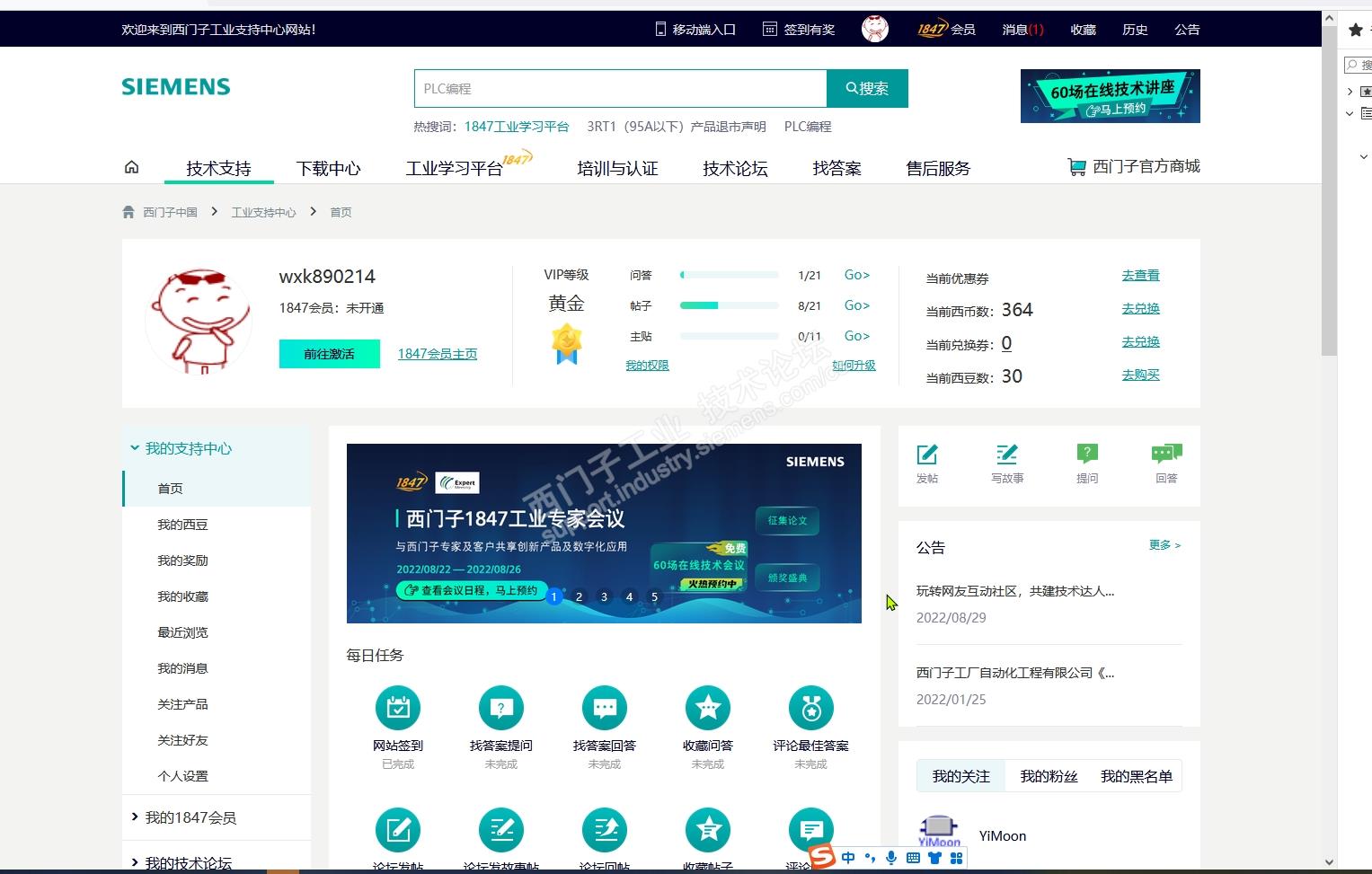Click 1847工业学习平台 hot search term
The width and height of the screenshot is (1372, 874).
[517, 127]
